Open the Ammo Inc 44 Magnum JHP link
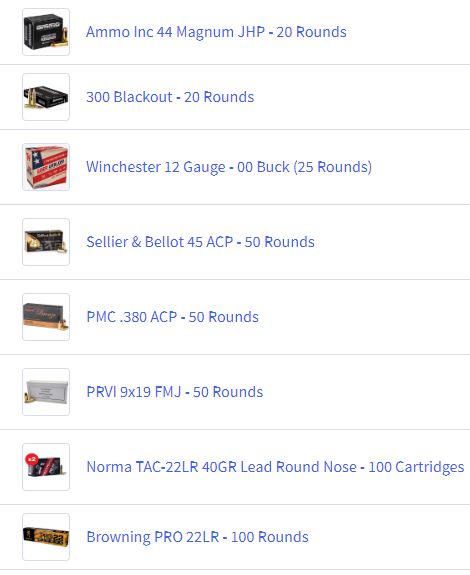Image resolution: width=470 pixels, height=575 pixels. 216,32
